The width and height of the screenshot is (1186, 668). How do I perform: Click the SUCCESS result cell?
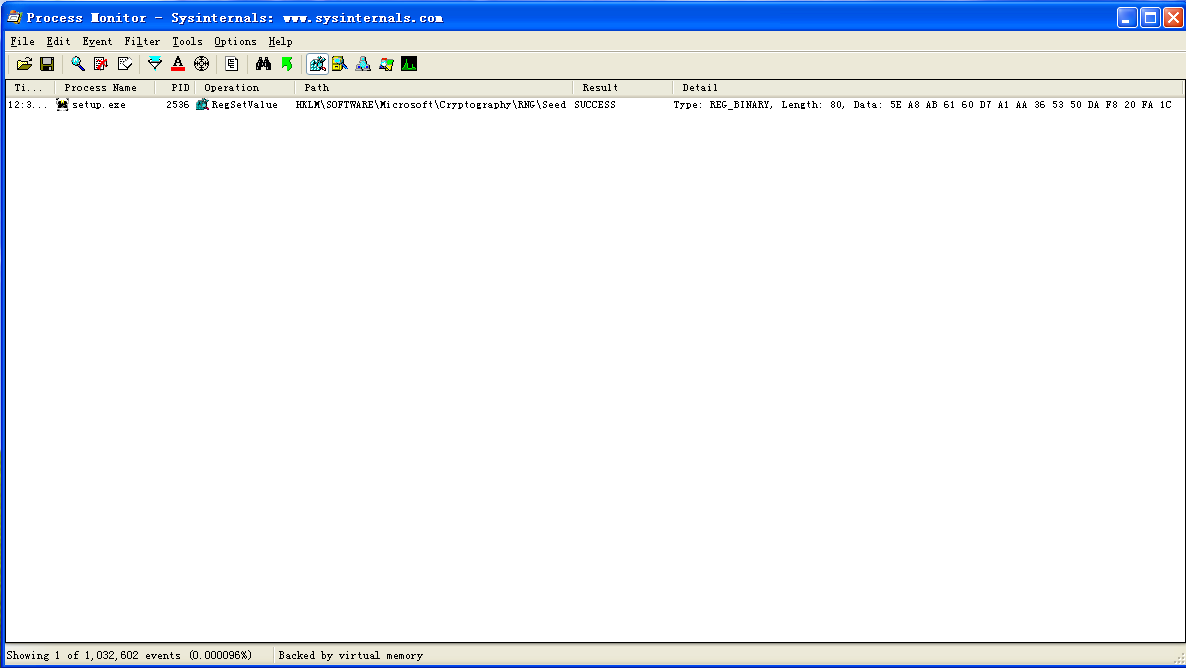point(595,105)
